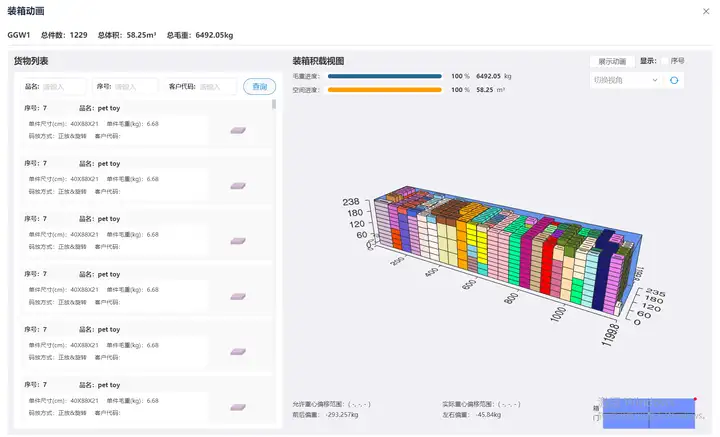Close the 装箱动画 dialog with the X
The image size is (720, 437).
(706, 11)
